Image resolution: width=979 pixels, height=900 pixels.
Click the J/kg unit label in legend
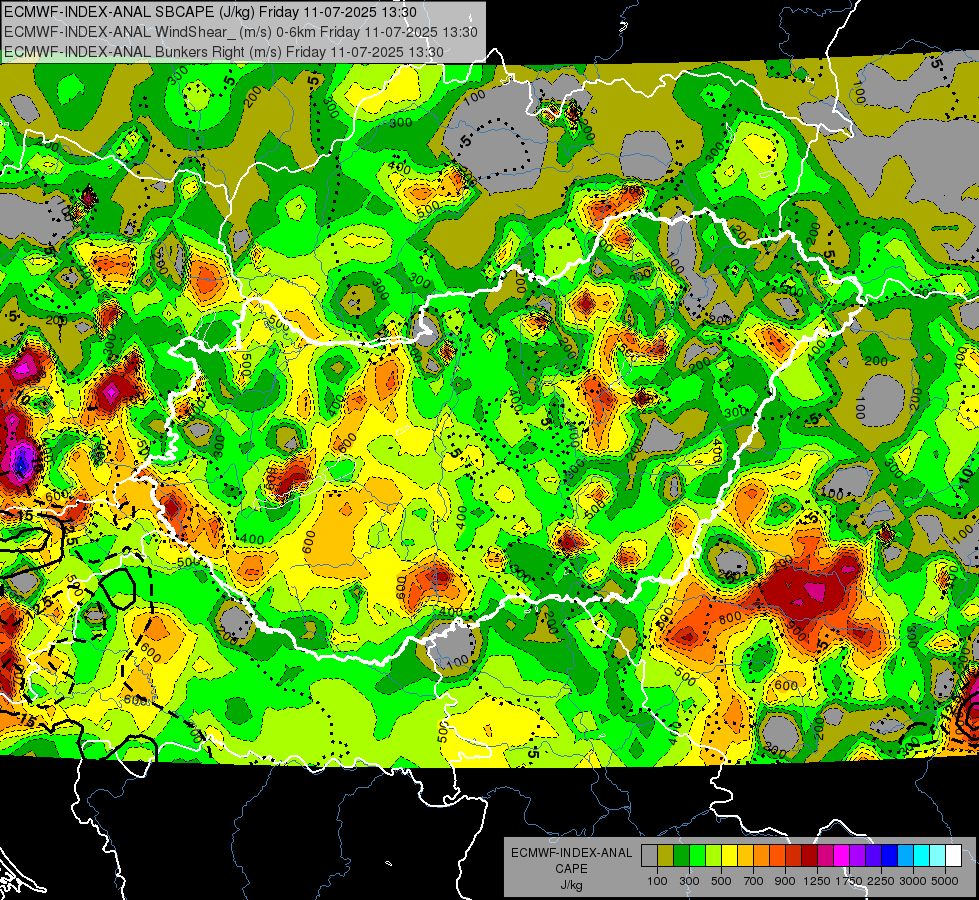click(x=571, y=886)
